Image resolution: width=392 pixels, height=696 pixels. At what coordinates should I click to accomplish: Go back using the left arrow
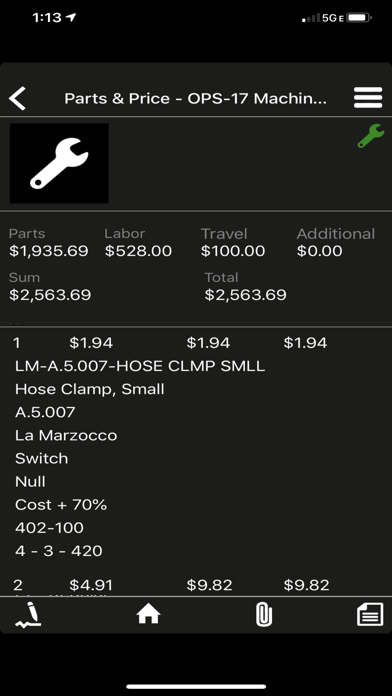(x=17, y=98)
